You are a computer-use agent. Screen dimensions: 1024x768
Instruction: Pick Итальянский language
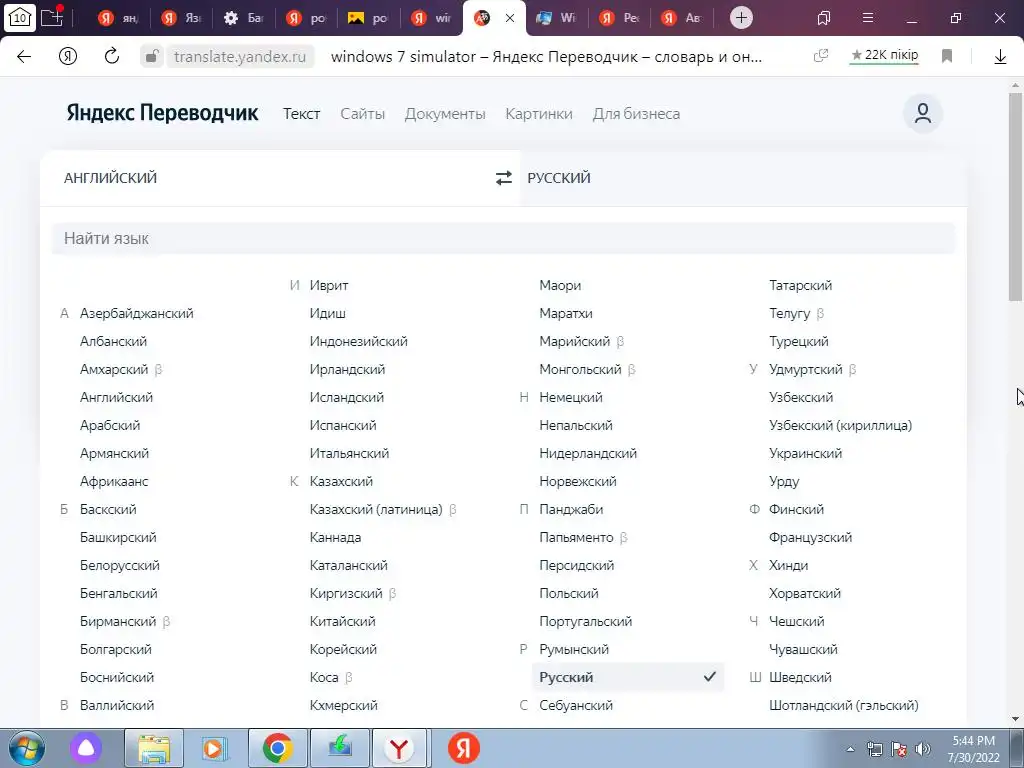tap(349, 453)
